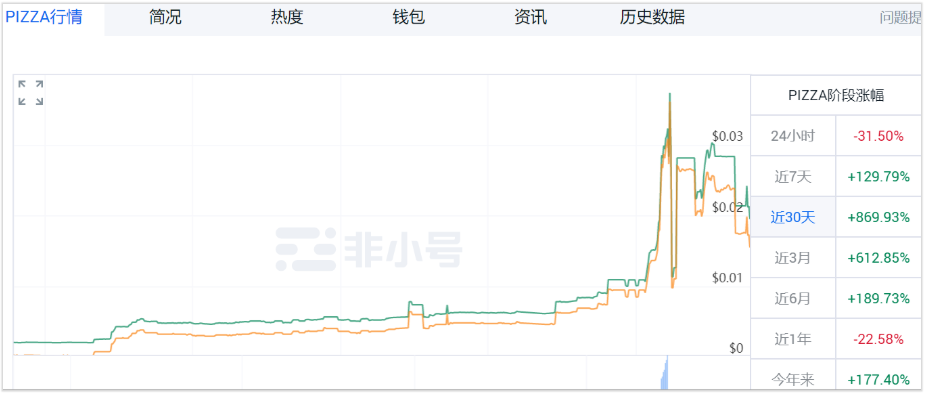Select the 近1年 period row
This screenshot has height=393, width=925.
[836, 339]
